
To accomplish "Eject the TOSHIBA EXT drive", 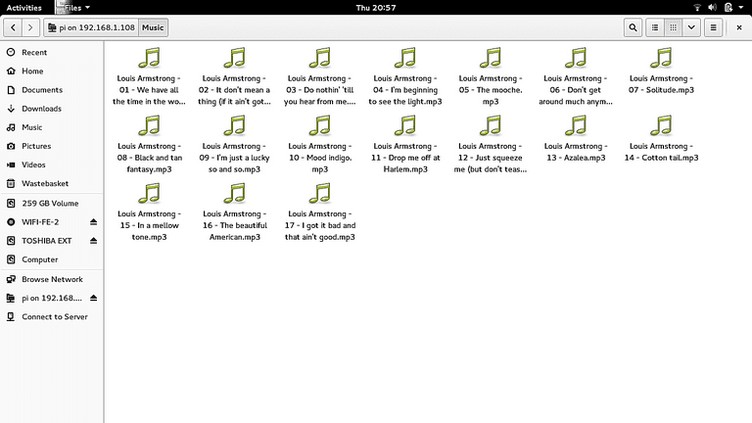I will tap(94, 241).
